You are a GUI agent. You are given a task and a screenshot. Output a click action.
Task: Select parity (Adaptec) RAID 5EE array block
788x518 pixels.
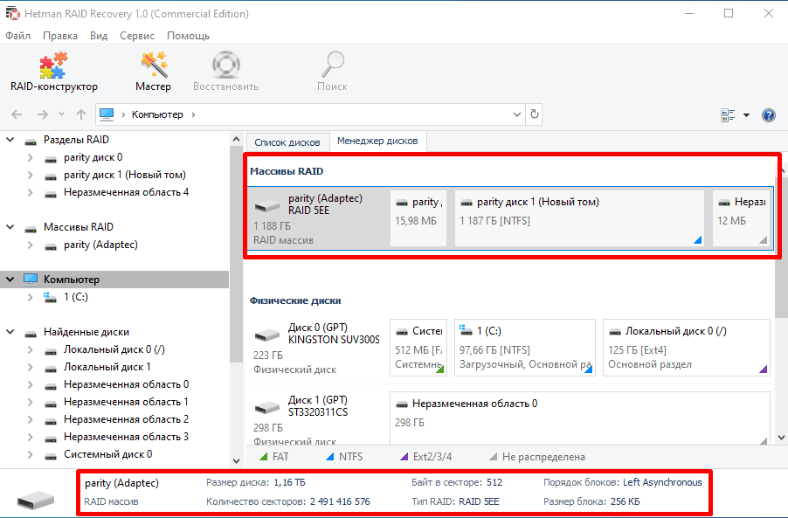click(318, 219)
